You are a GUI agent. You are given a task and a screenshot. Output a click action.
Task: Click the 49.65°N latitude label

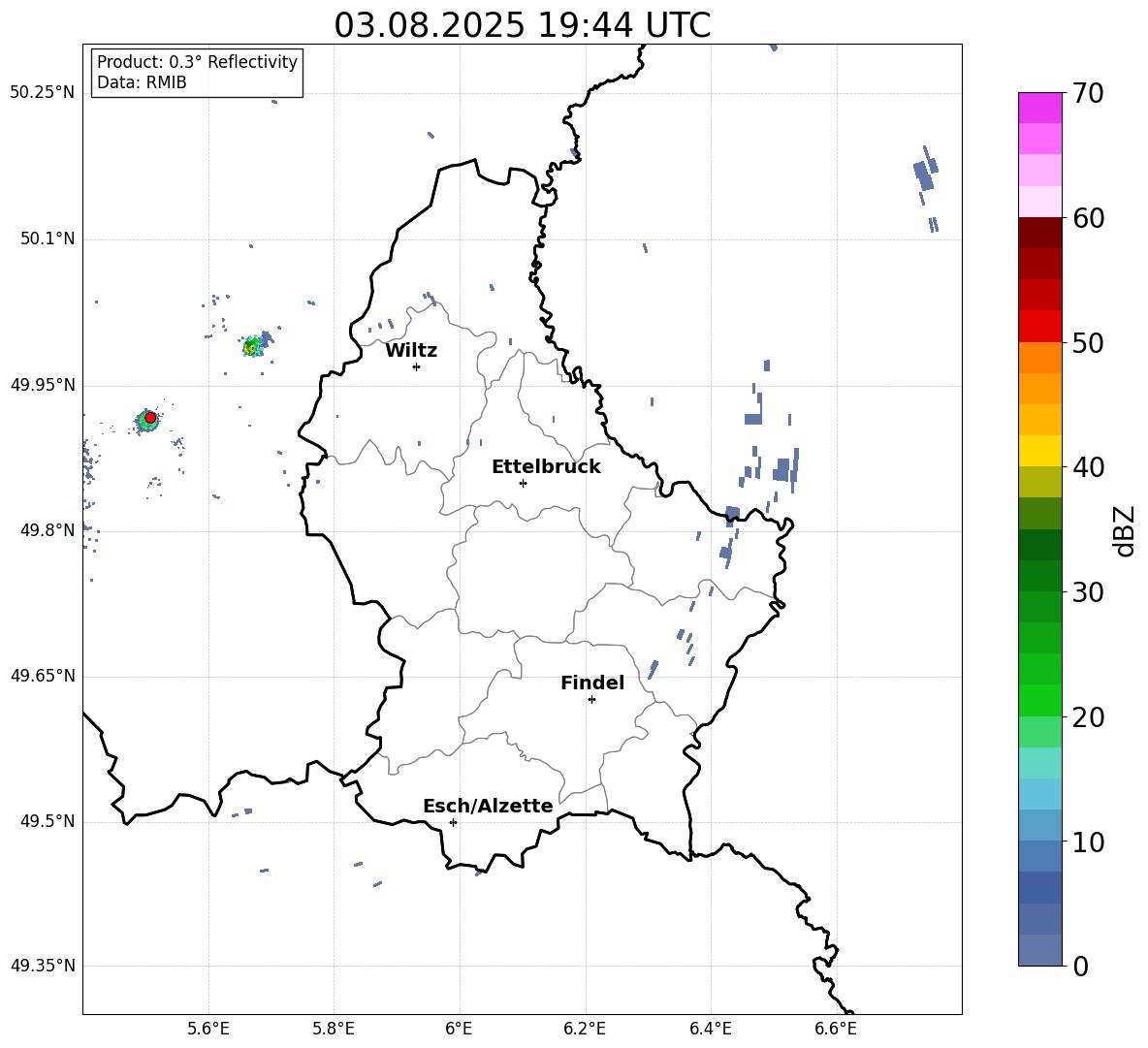(x=43, y=675)
